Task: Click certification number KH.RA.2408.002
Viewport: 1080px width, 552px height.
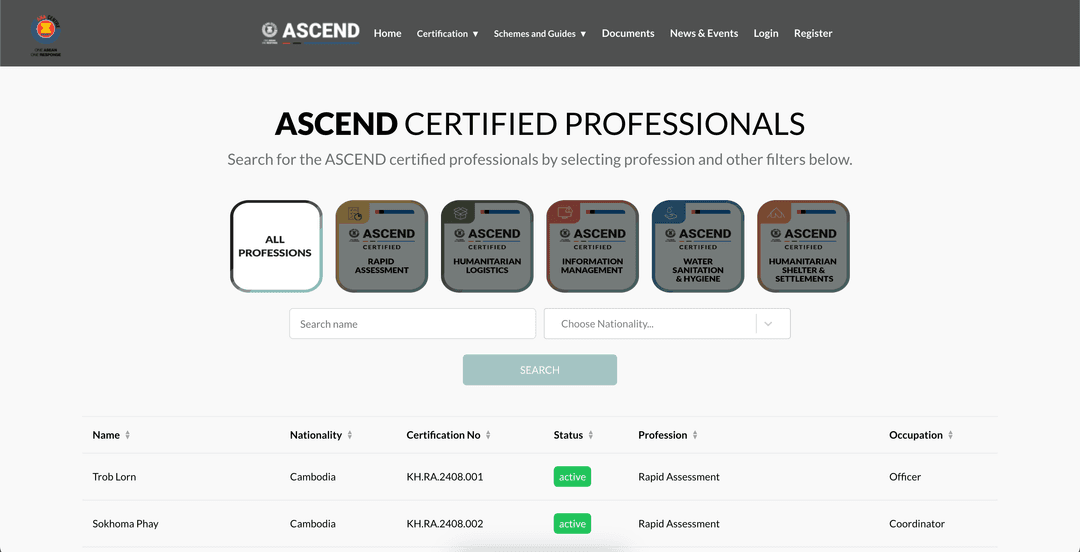Action: click(x=445, y=524)
